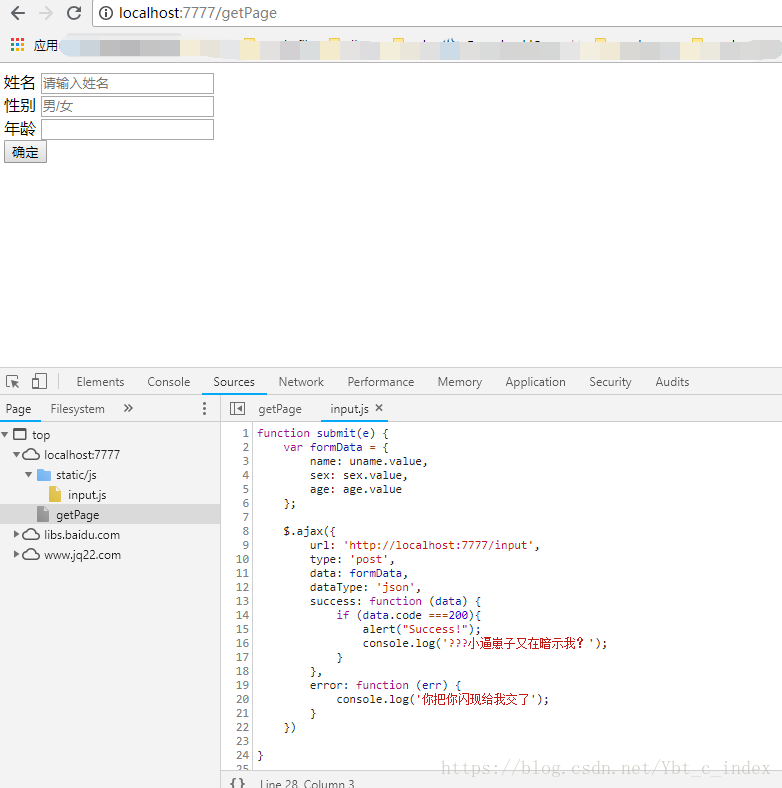Open the Memory tab
This screenshot has width=782, height=788.
460,381
